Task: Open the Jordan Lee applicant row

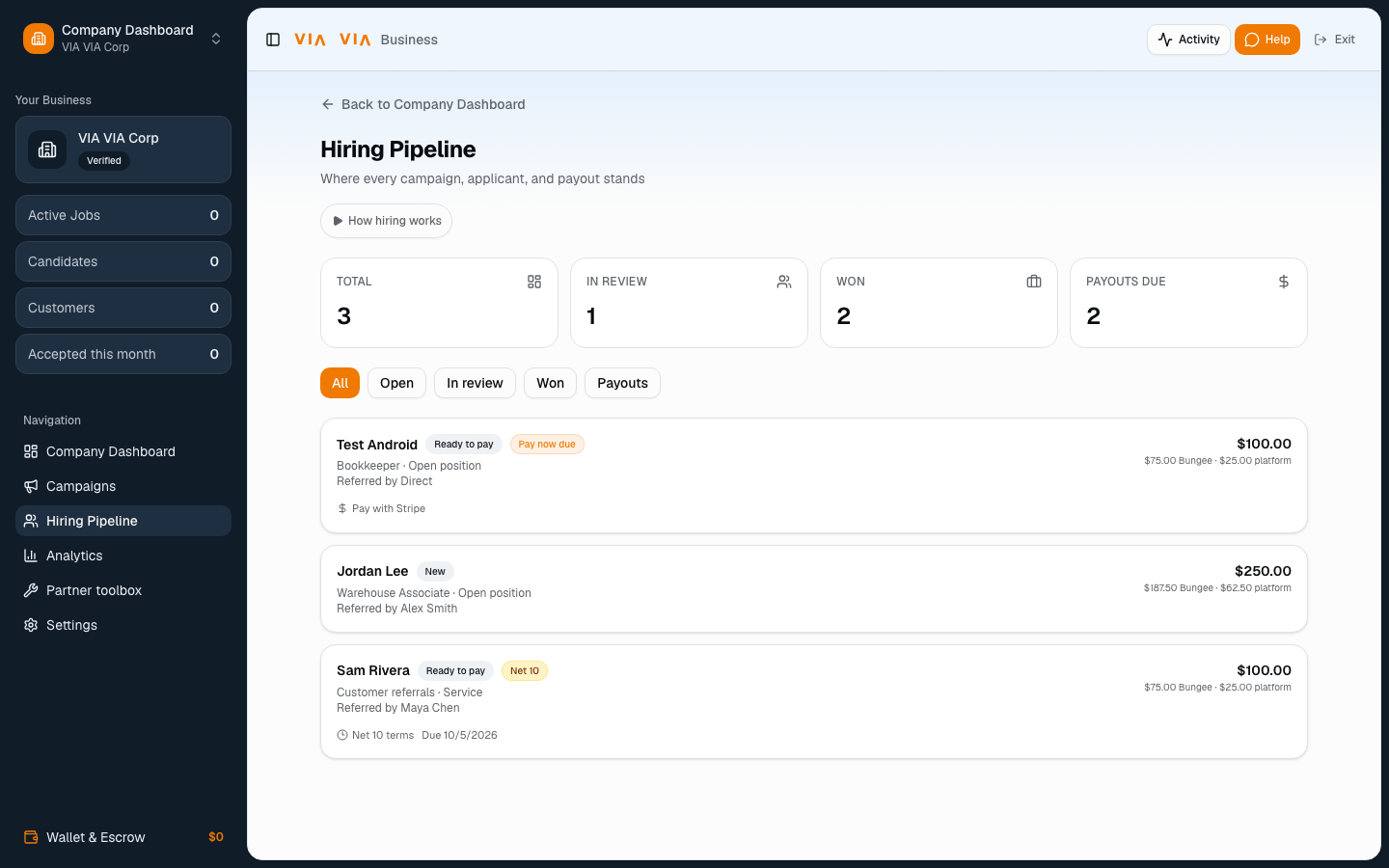Action: (x=814, y=589)
